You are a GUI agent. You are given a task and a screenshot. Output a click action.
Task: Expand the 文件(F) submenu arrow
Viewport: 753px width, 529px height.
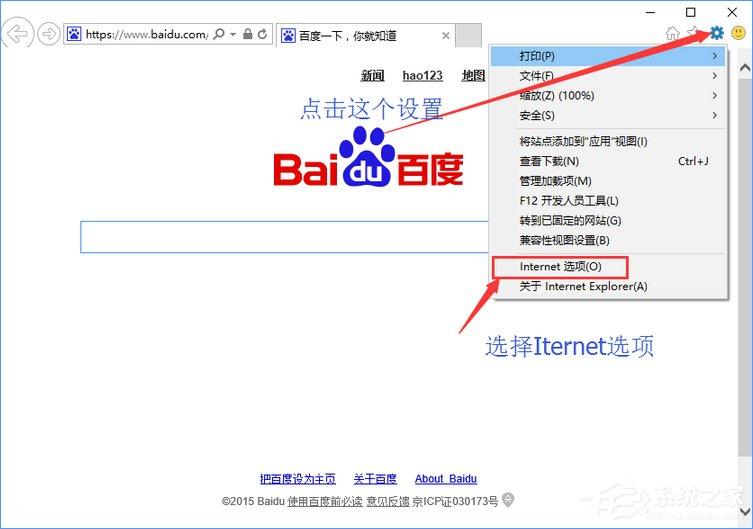[715, 76]
